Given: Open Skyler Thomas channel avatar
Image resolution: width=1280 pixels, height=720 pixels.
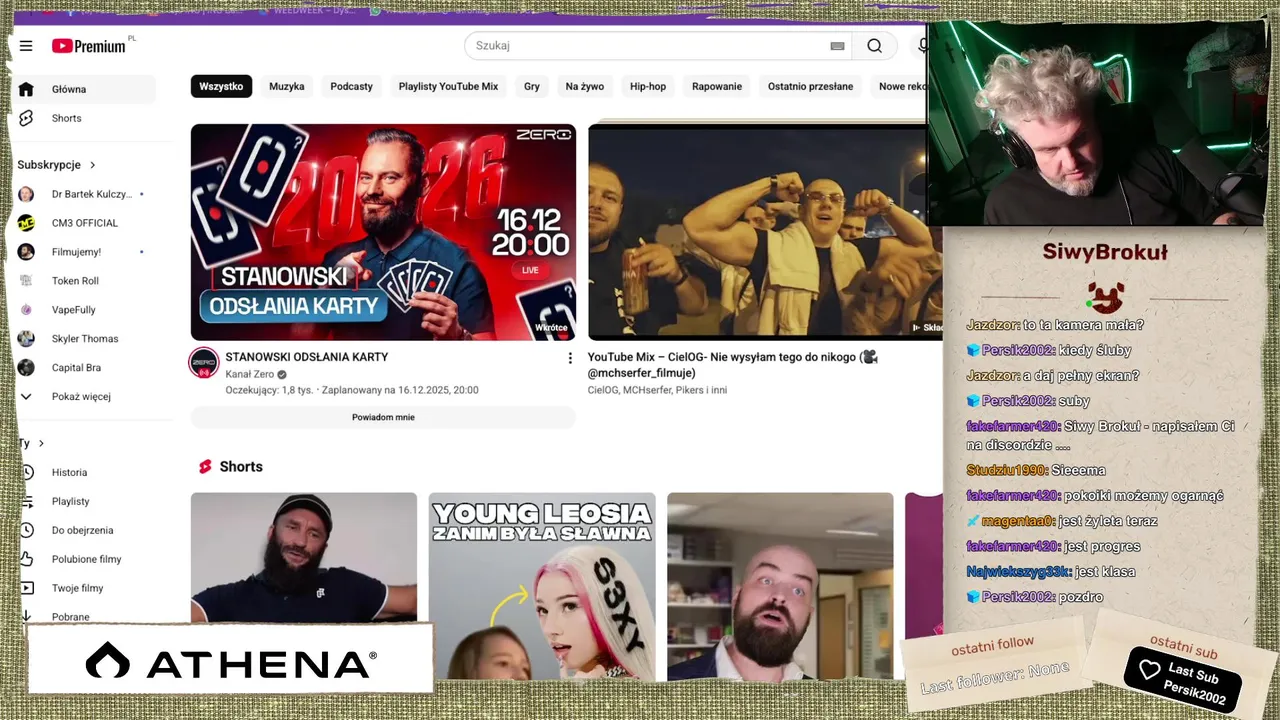Looking at the screenshot, I should [26, 339].
